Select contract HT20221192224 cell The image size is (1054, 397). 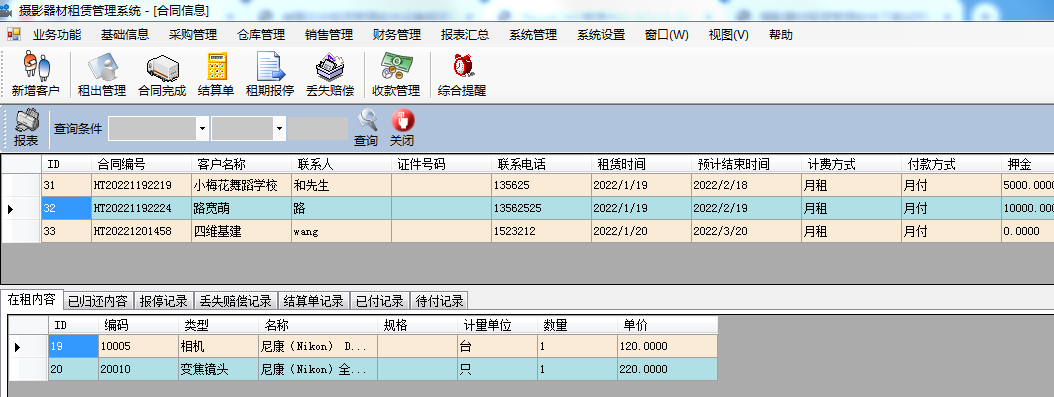coord(141,208)
